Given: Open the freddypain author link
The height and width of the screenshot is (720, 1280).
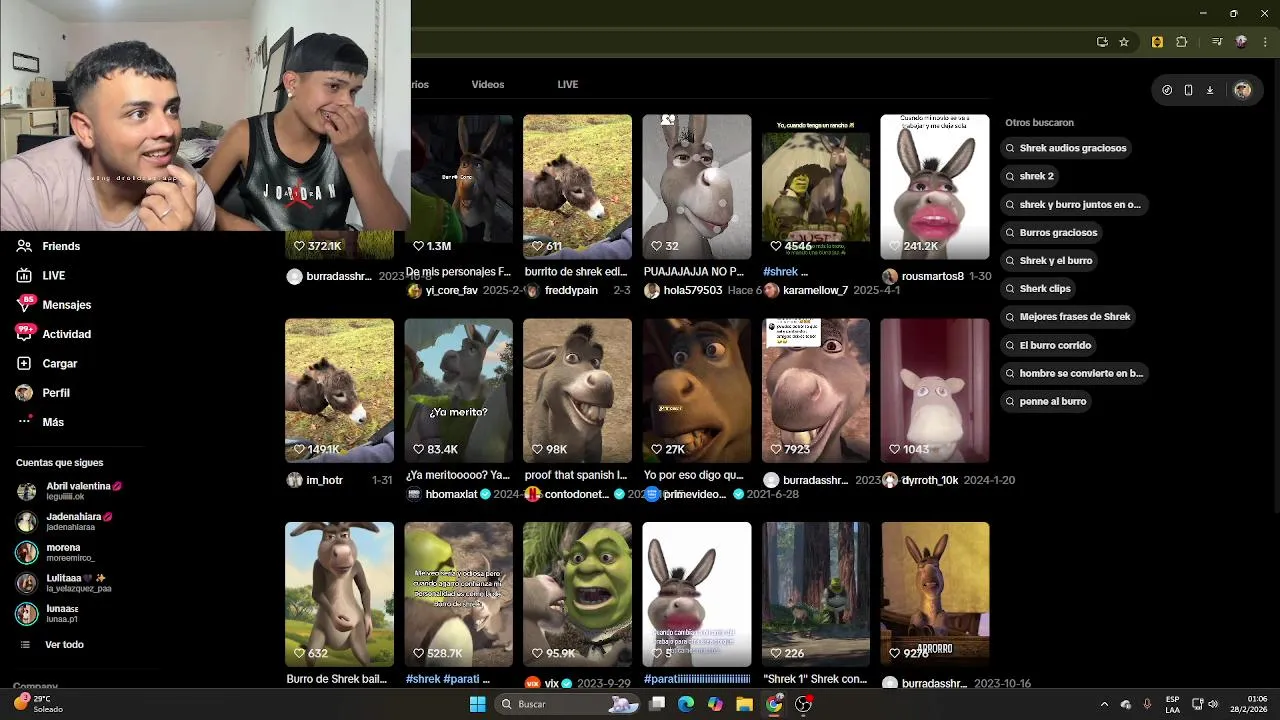Looking at the screenshot, I should coord(571,290).
